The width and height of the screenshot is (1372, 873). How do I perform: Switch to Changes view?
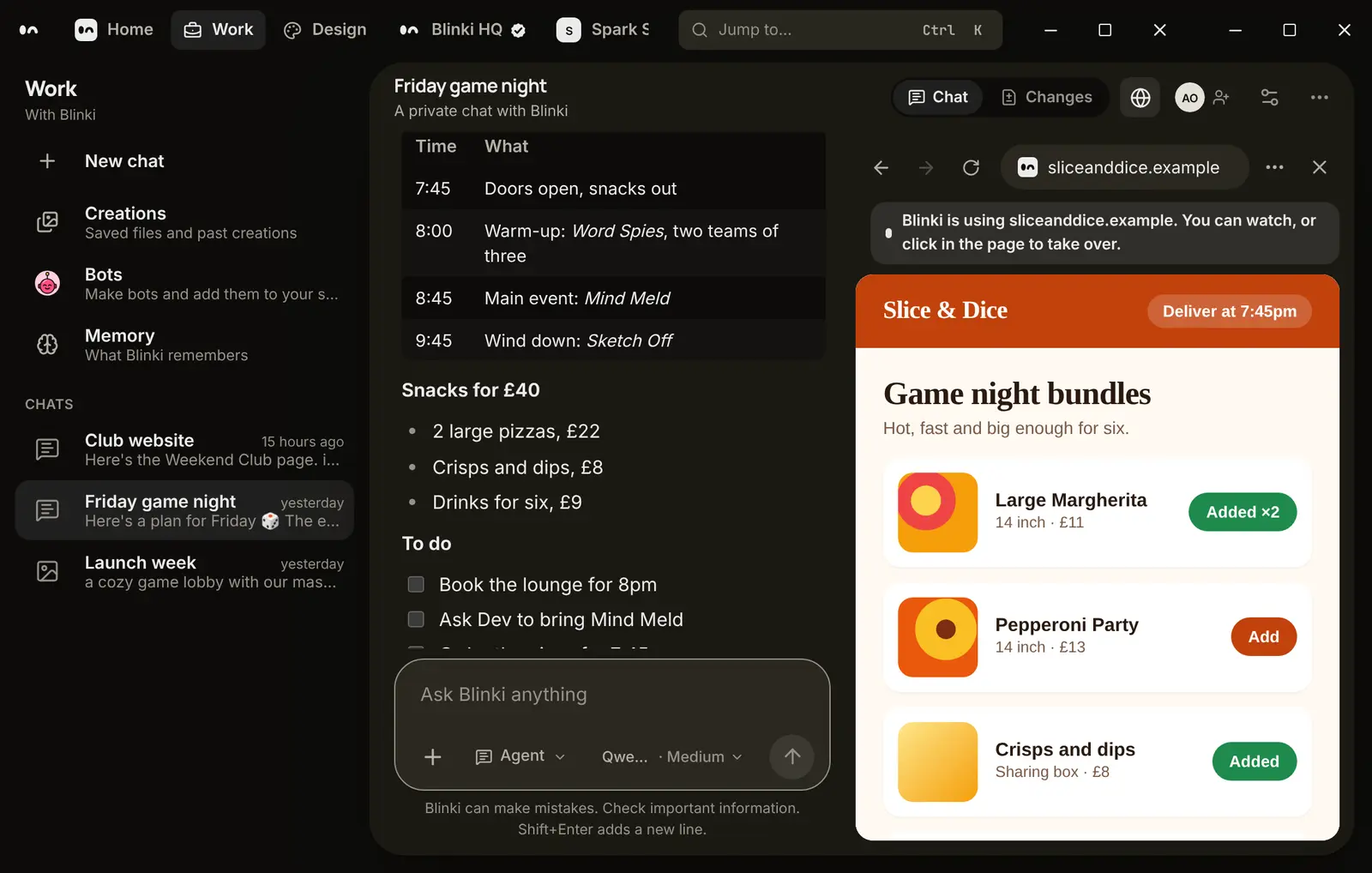coord(1046,97)
